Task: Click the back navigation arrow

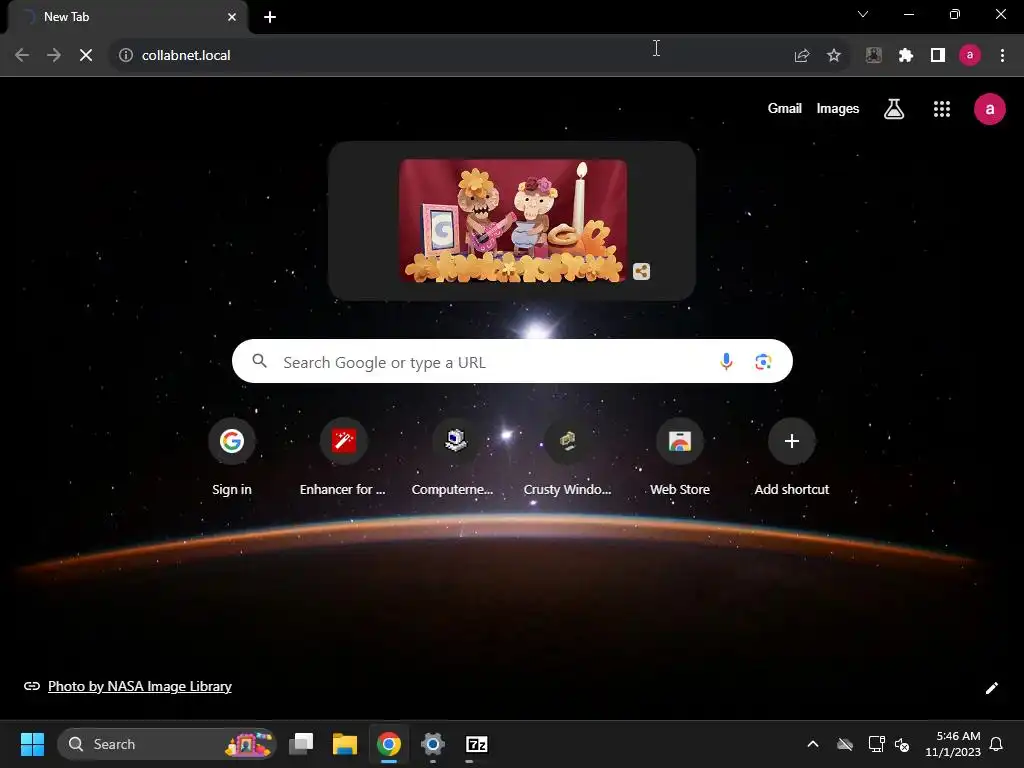Action: [22, 56]
